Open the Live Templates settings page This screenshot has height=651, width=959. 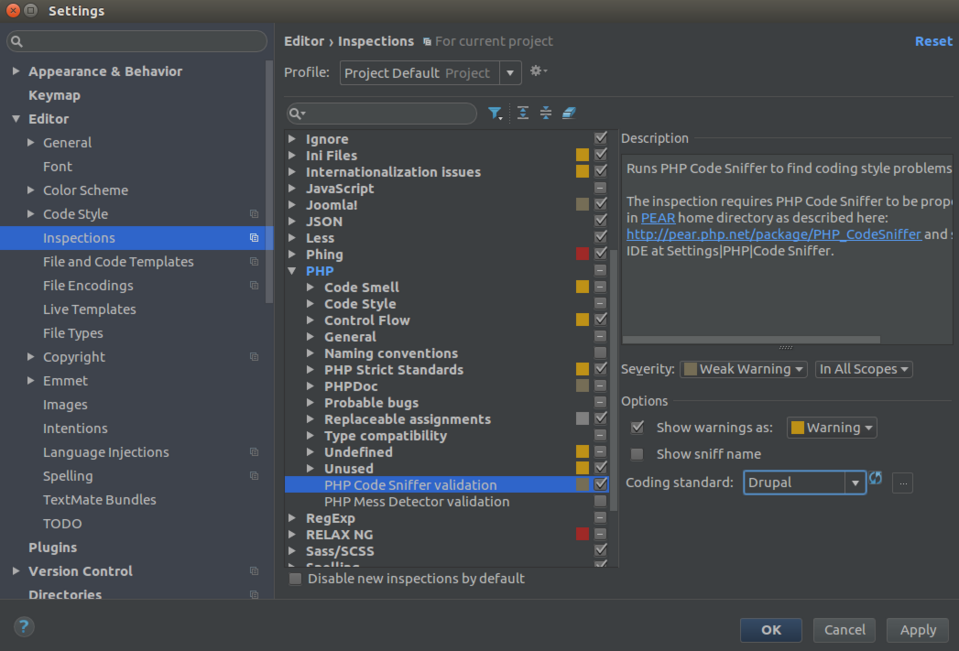[x=89, y=309]
